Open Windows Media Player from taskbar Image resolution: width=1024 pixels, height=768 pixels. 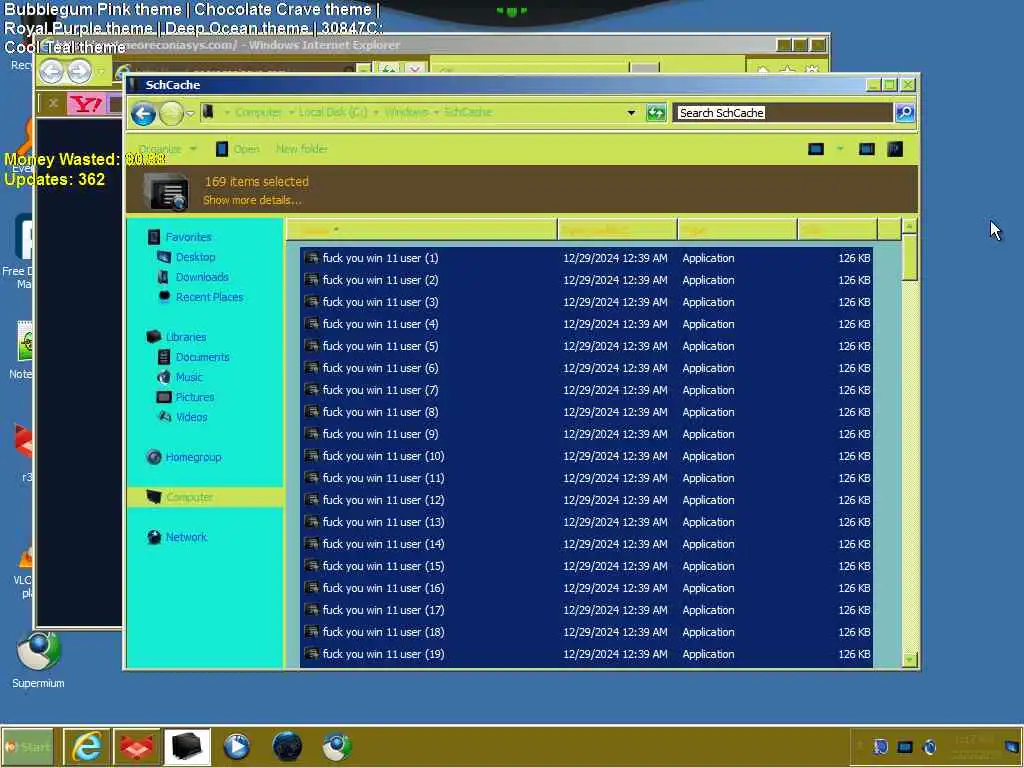pyautogui.click(x=236, y=746)
